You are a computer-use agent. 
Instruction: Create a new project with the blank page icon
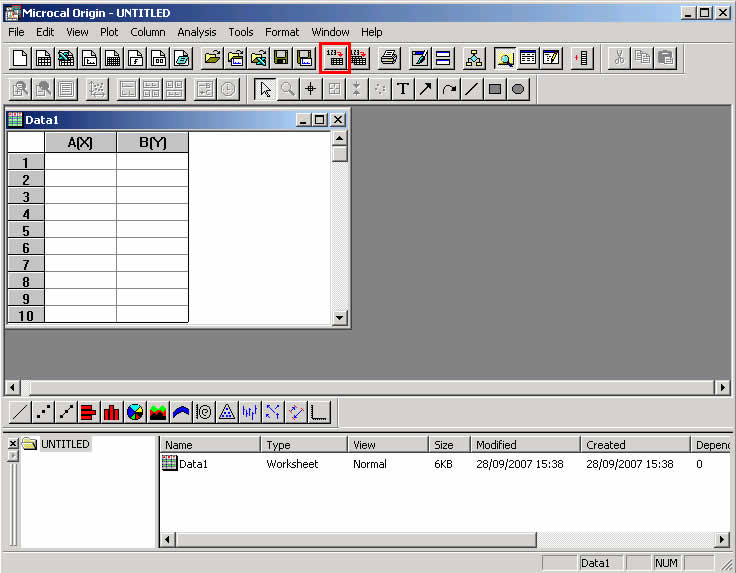20,58
